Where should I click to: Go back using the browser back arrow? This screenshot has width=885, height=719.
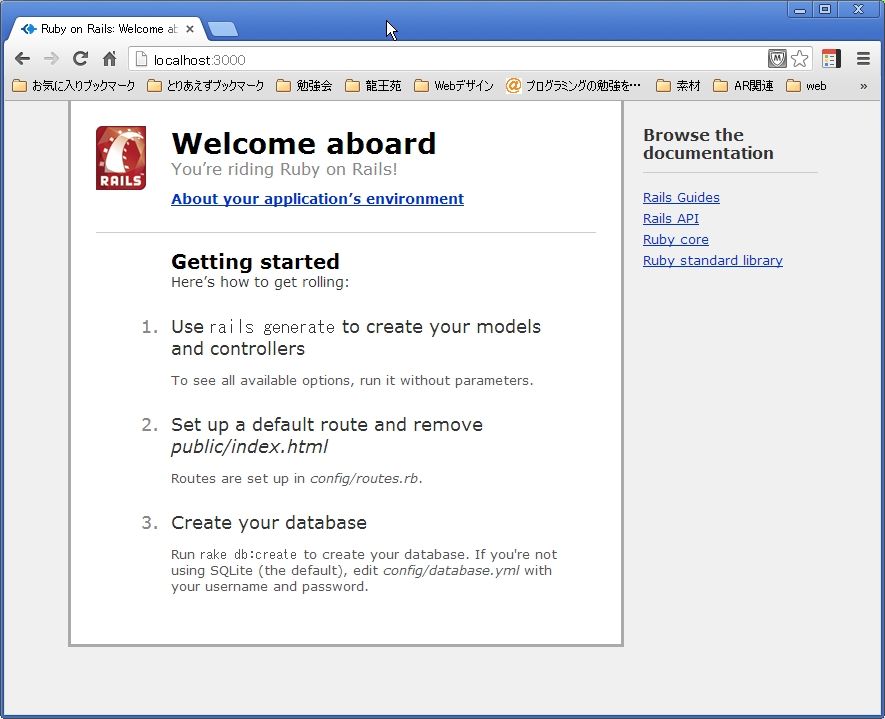click(x=23, y=59)
